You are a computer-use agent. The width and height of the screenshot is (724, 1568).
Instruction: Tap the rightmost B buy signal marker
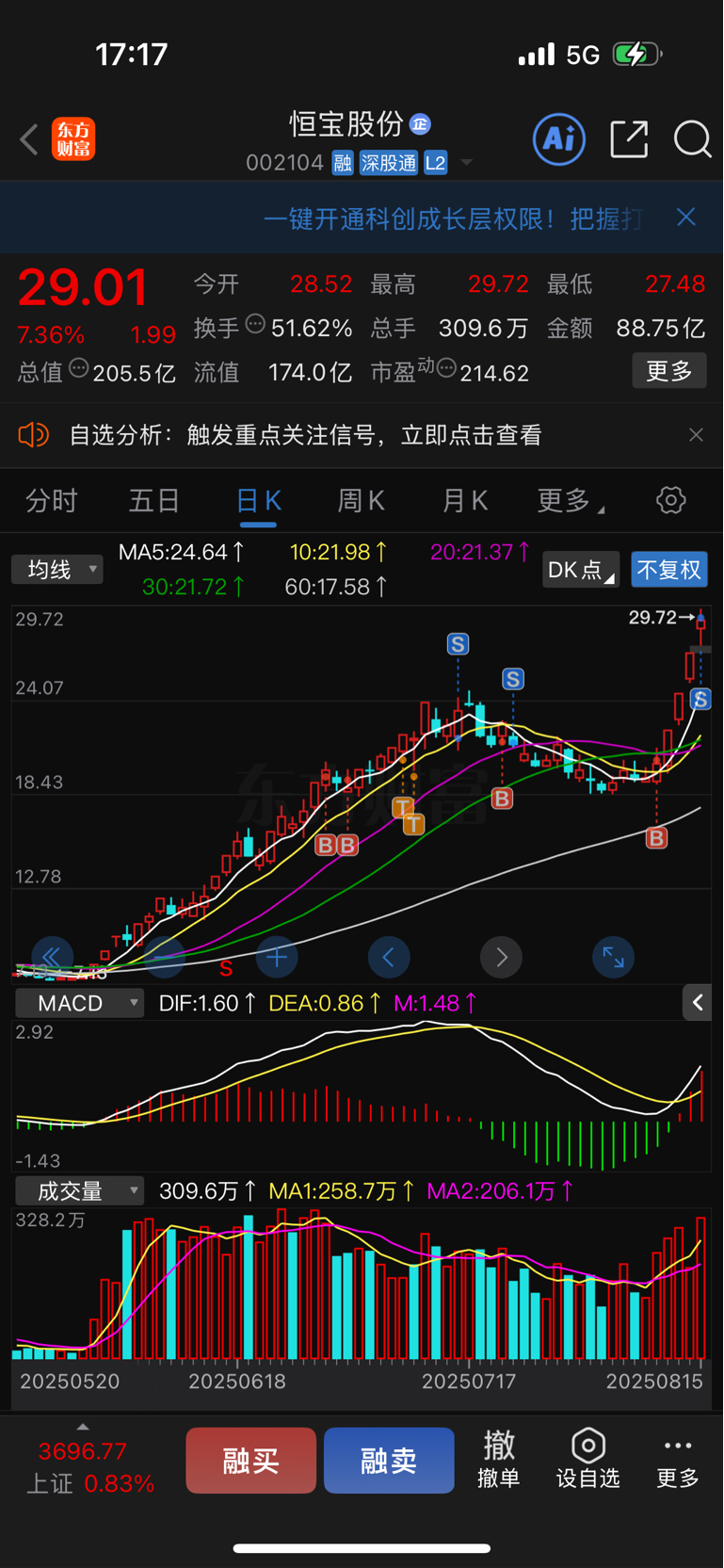[656, 837]
